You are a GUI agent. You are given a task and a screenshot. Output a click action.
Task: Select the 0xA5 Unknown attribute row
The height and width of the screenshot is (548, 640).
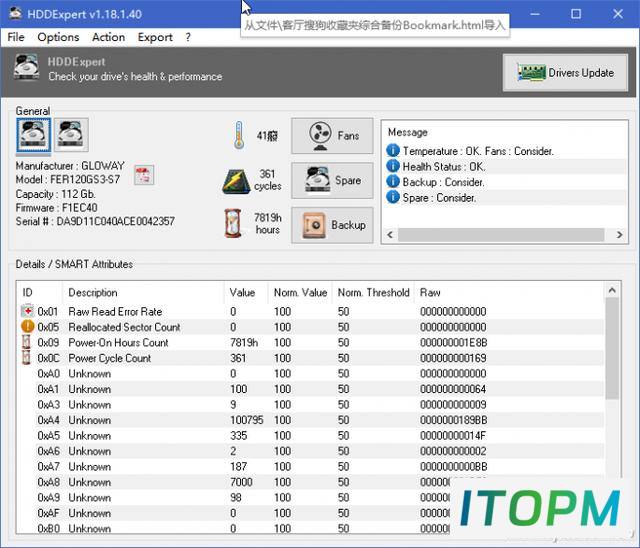tap(311, 435)
